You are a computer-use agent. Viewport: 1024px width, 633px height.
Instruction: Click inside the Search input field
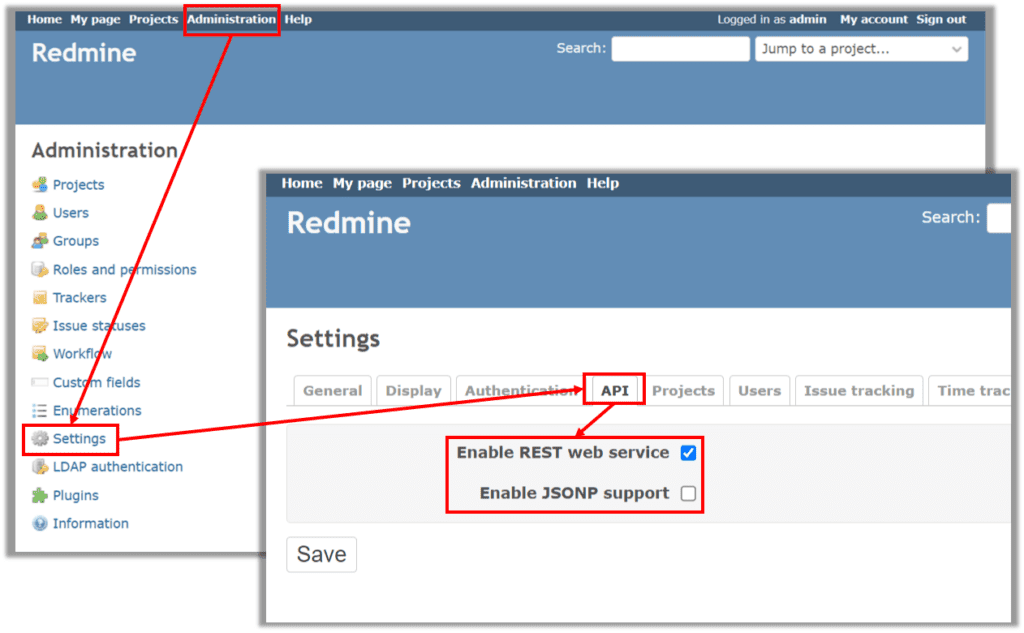[680, 48]
